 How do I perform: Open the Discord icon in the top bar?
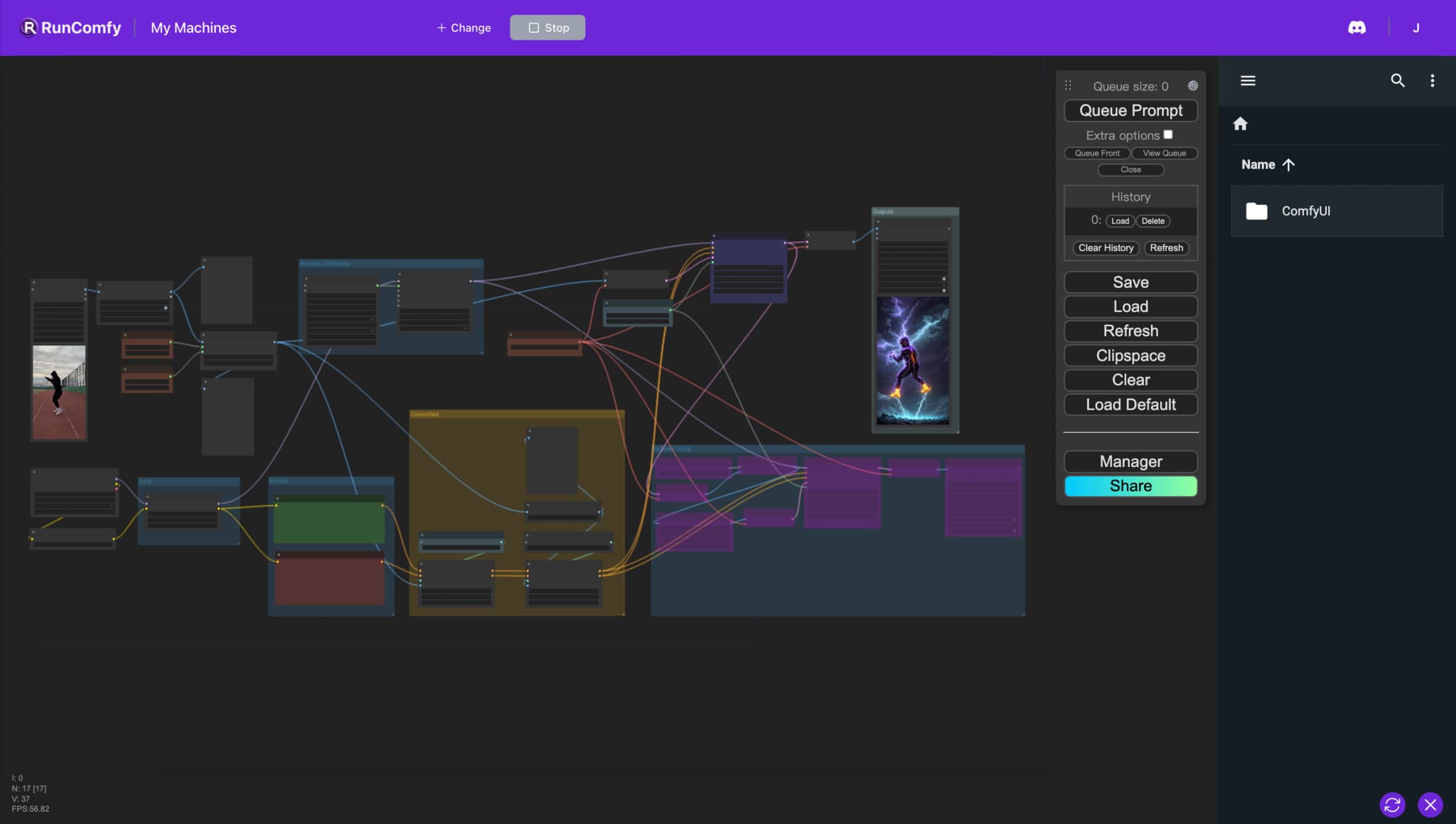1356,27
